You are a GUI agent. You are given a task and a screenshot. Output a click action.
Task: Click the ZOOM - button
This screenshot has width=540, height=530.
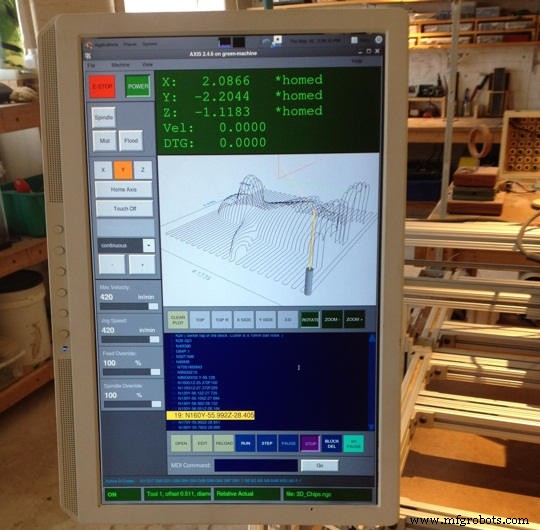(332, 319)
